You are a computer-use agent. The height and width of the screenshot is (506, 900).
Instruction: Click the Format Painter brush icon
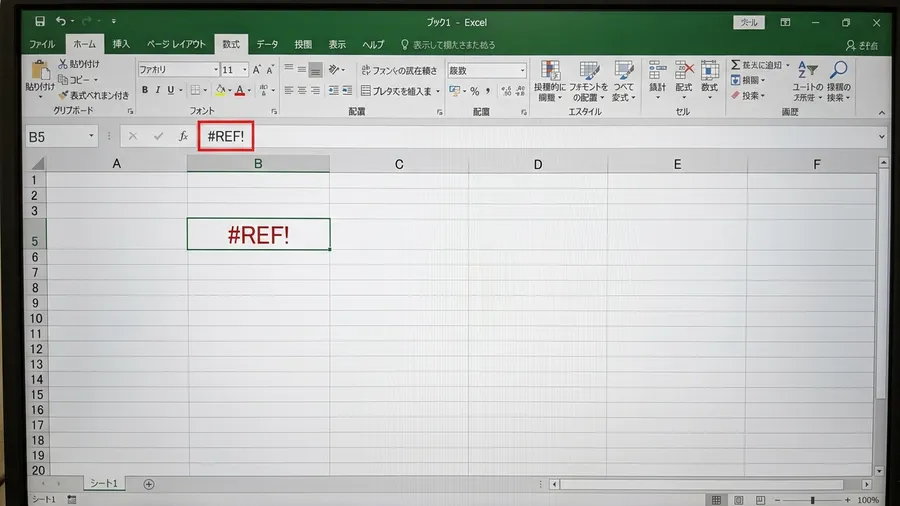point(63,95)
